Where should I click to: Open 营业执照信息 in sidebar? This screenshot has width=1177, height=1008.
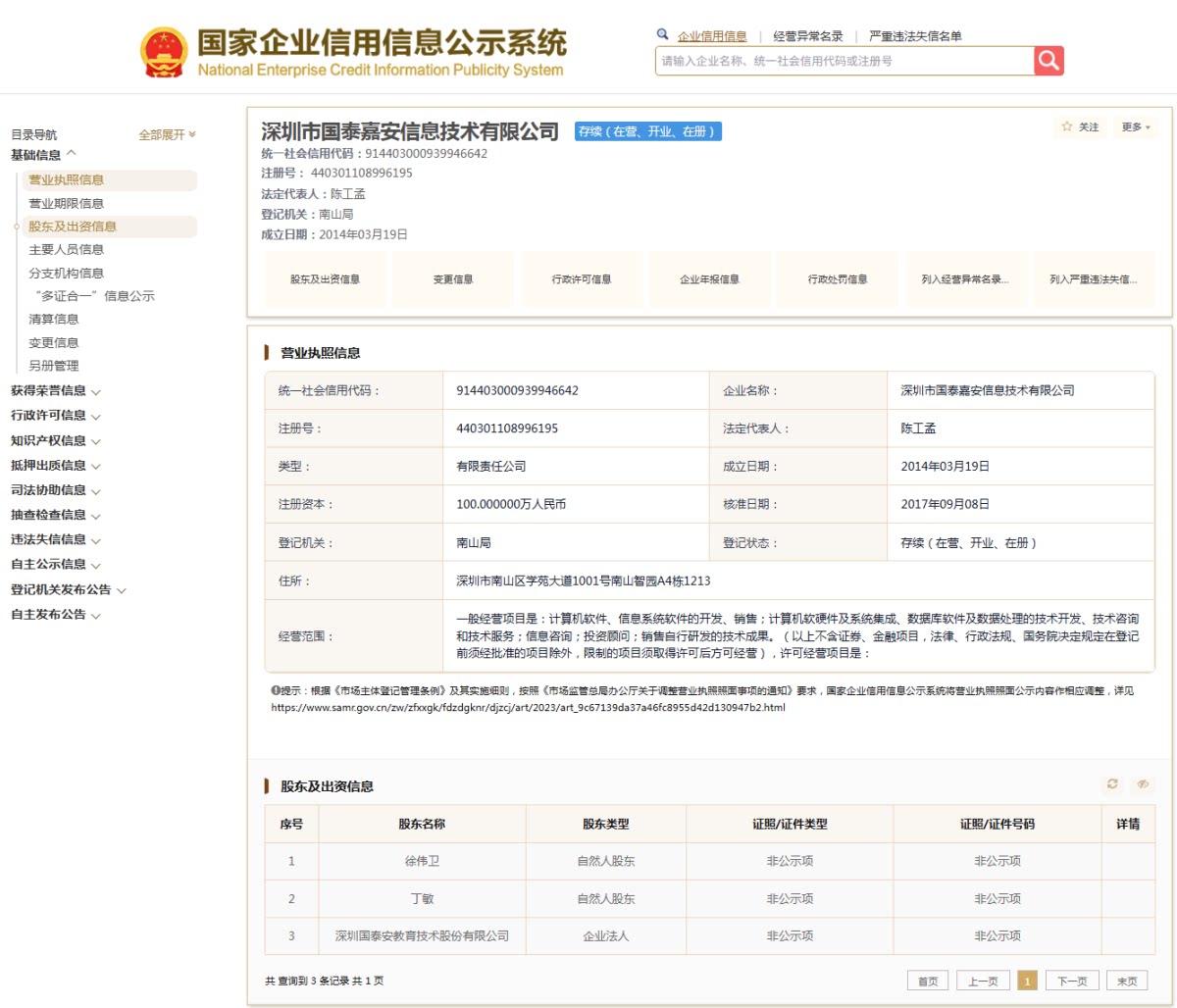[109, 179]
